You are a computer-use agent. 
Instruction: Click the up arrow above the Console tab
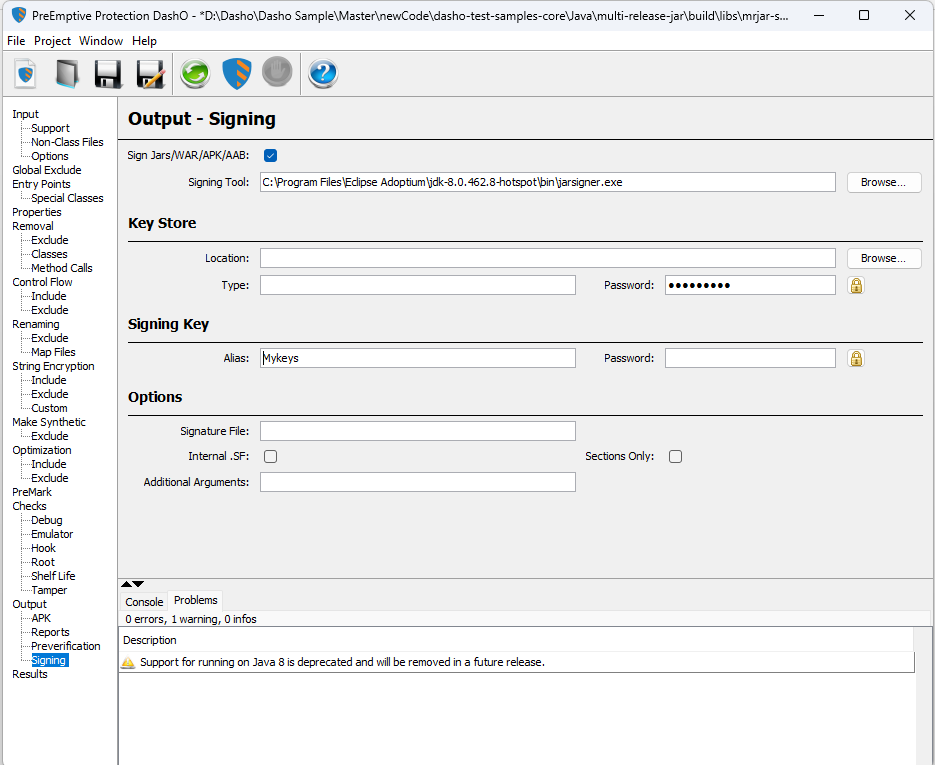click(126, 584)
